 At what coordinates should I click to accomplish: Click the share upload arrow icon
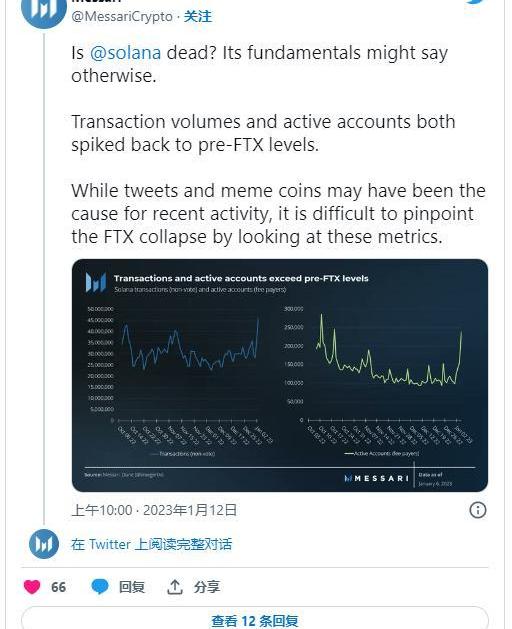tap(175, 587)
